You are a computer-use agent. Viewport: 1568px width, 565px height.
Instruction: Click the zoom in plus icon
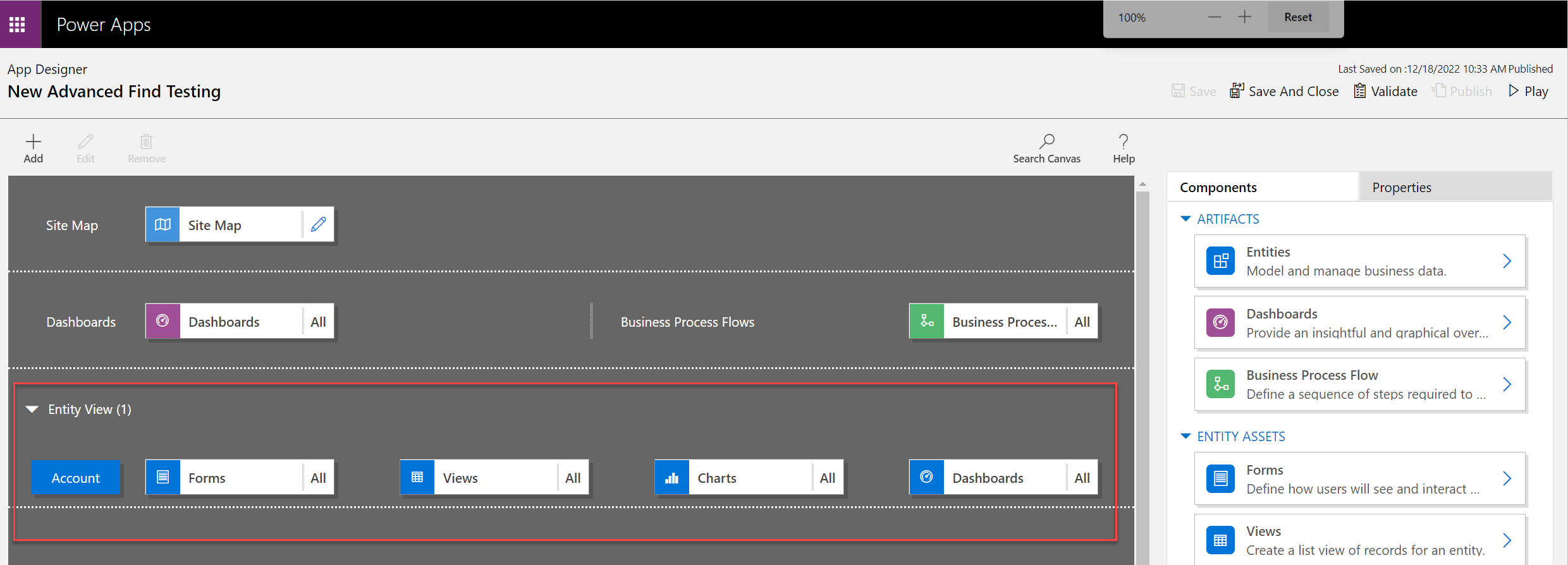point(1244,17)
